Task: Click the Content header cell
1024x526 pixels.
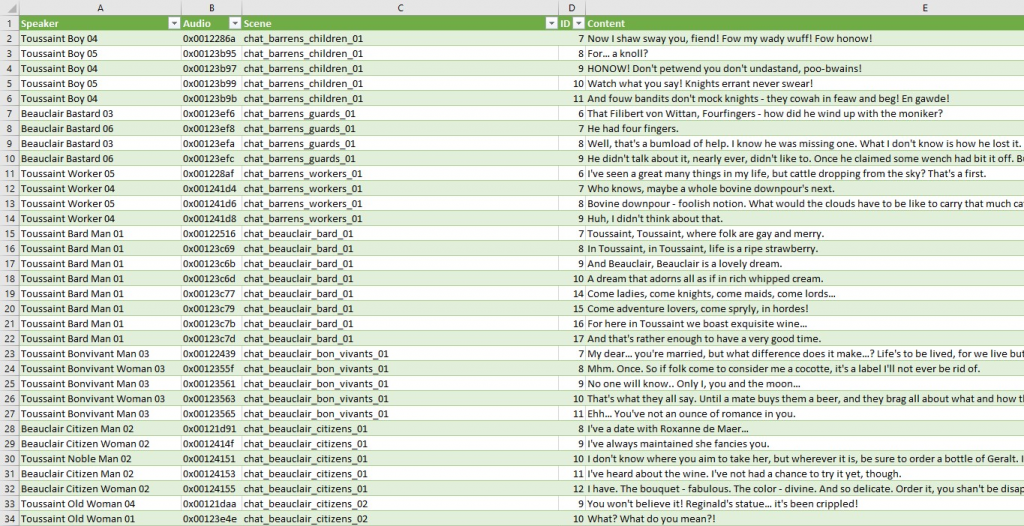Action: coord(805,24)
